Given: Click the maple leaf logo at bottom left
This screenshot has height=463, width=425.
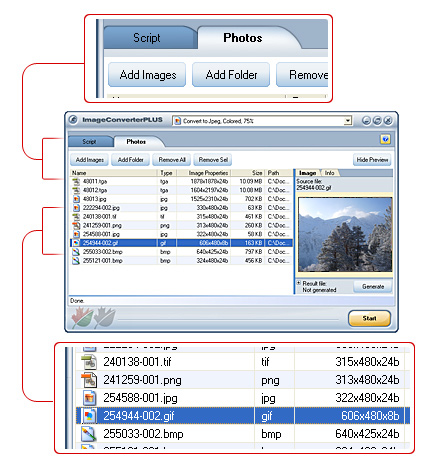Looking at the screenshot, I should 93,318.
